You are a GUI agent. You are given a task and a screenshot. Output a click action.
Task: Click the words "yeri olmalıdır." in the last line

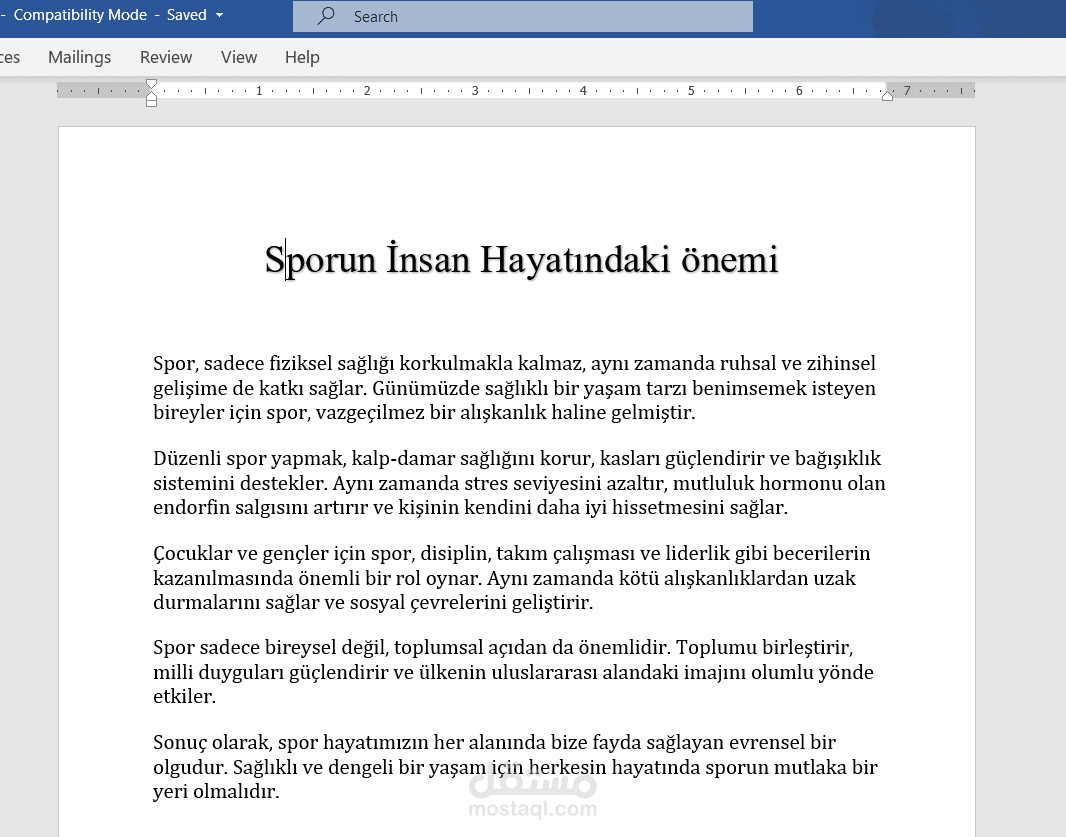(x=216, y=791)
